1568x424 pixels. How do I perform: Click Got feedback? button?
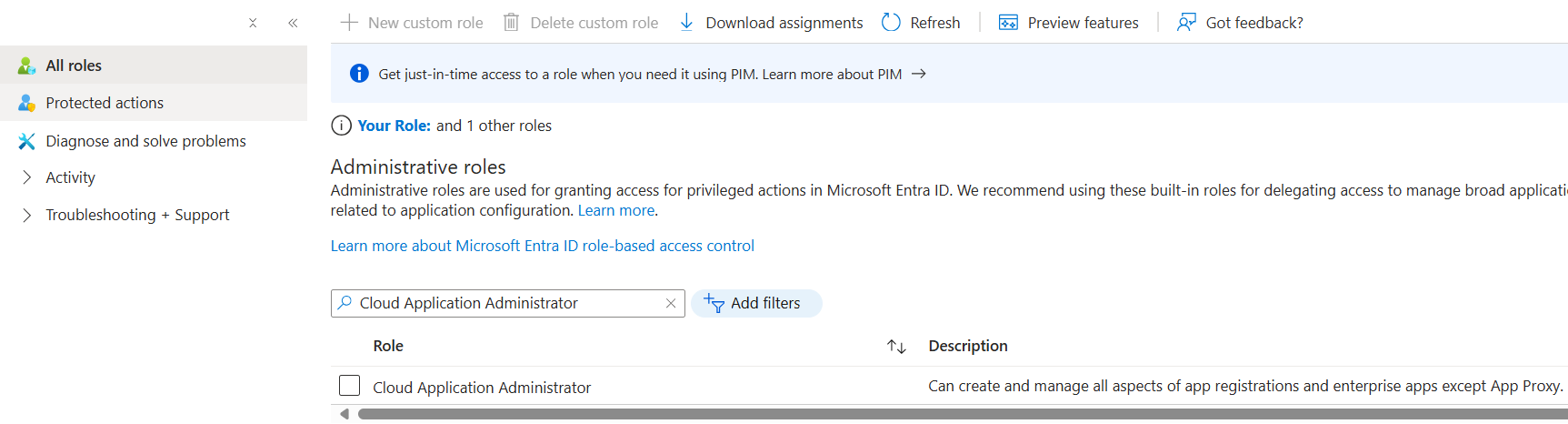(1241, 22)
